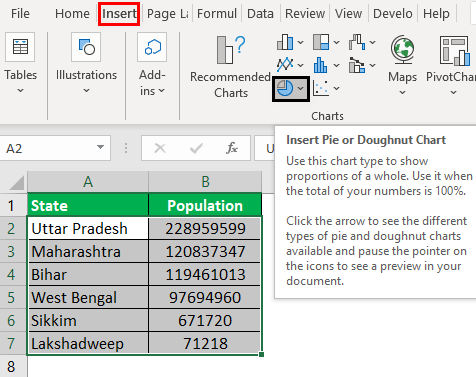
Task: Expand waterfall chart dropdown arrow
Action: pos(373,42)
